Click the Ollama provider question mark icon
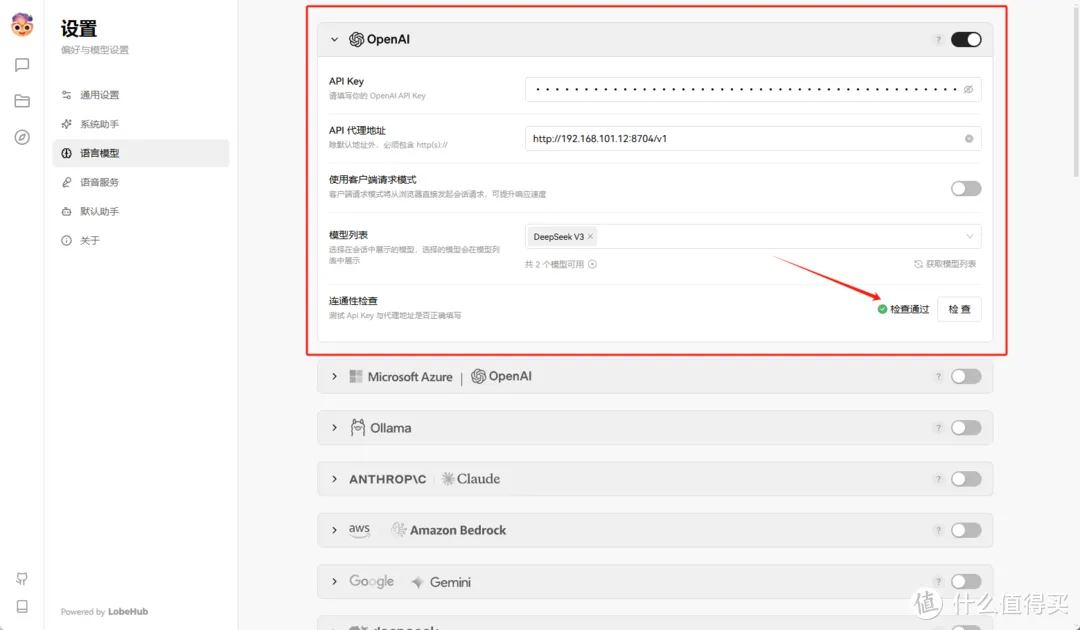Image resolution: width=1080 pixels, height=630 pixels. [x=937, y=427]
